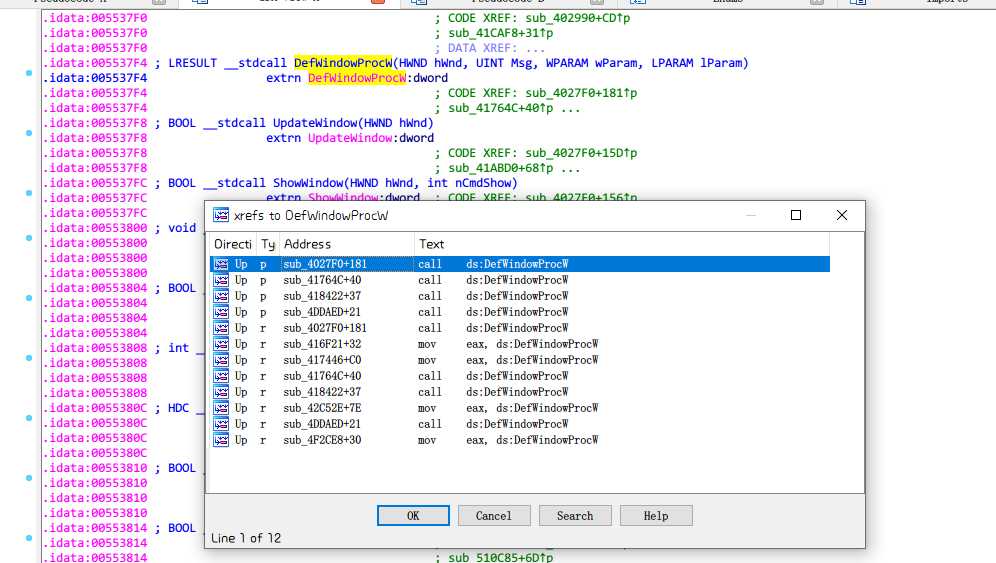Toggle breakpoint dot at .idata:005537F8 UpdateWindow line
The image size is (996, 563).
point(29,133)
